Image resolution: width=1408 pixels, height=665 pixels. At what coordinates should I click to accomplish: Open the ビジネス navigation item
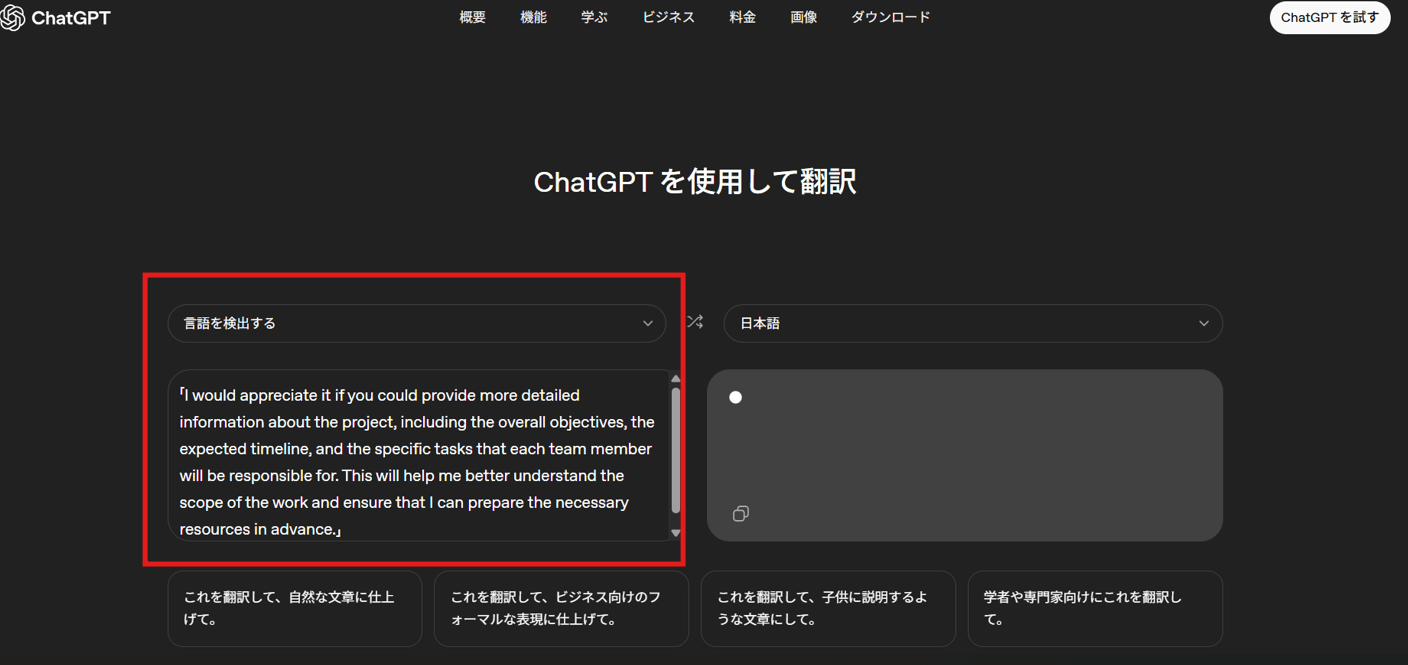click(668, 17)
